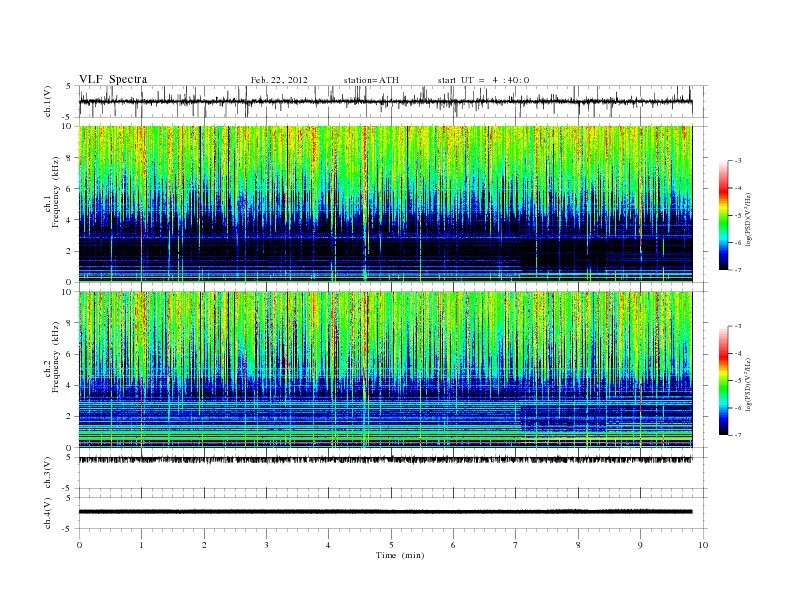The height and width of the screenshot is (612, 792).
Task: Click the "6" kHz tick of ch.1 spectrogram
Action: coord(70,189)
